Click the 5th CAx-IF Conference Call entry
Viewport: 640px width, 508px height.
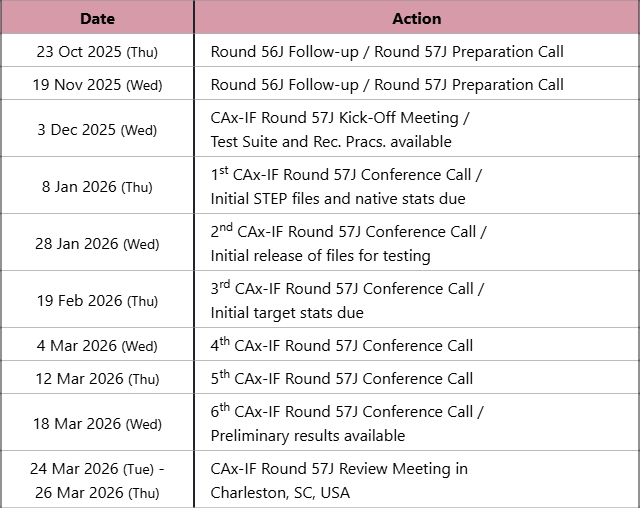click(x=342, y=379)
